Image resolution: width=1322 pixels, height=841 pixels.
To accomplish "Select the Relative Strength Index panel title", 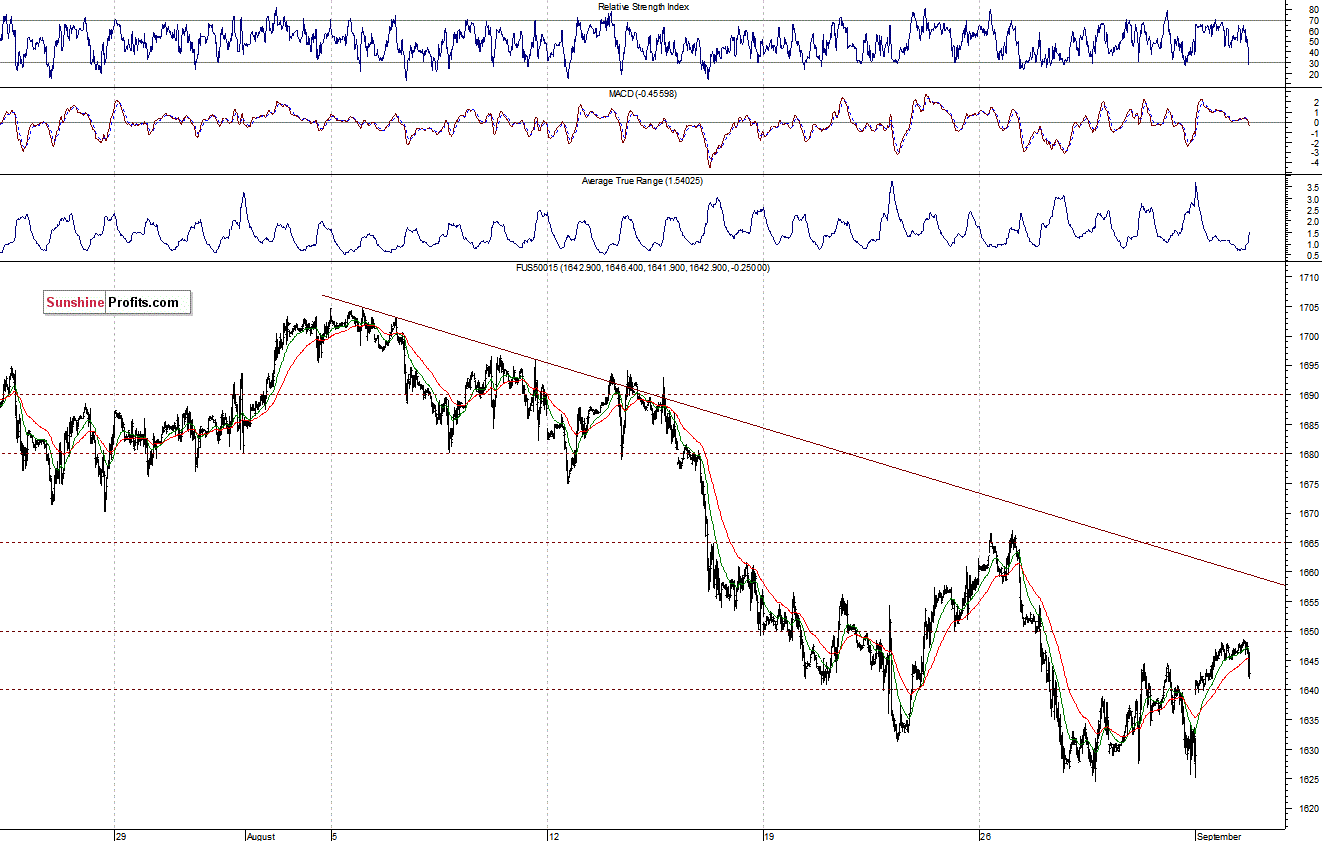I will pos(643,6).
